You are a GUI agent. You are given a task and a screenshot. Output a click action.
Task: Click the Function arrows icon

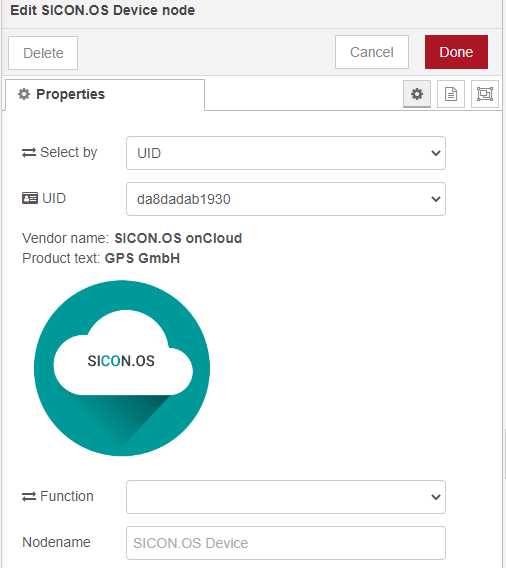point(29,496)
